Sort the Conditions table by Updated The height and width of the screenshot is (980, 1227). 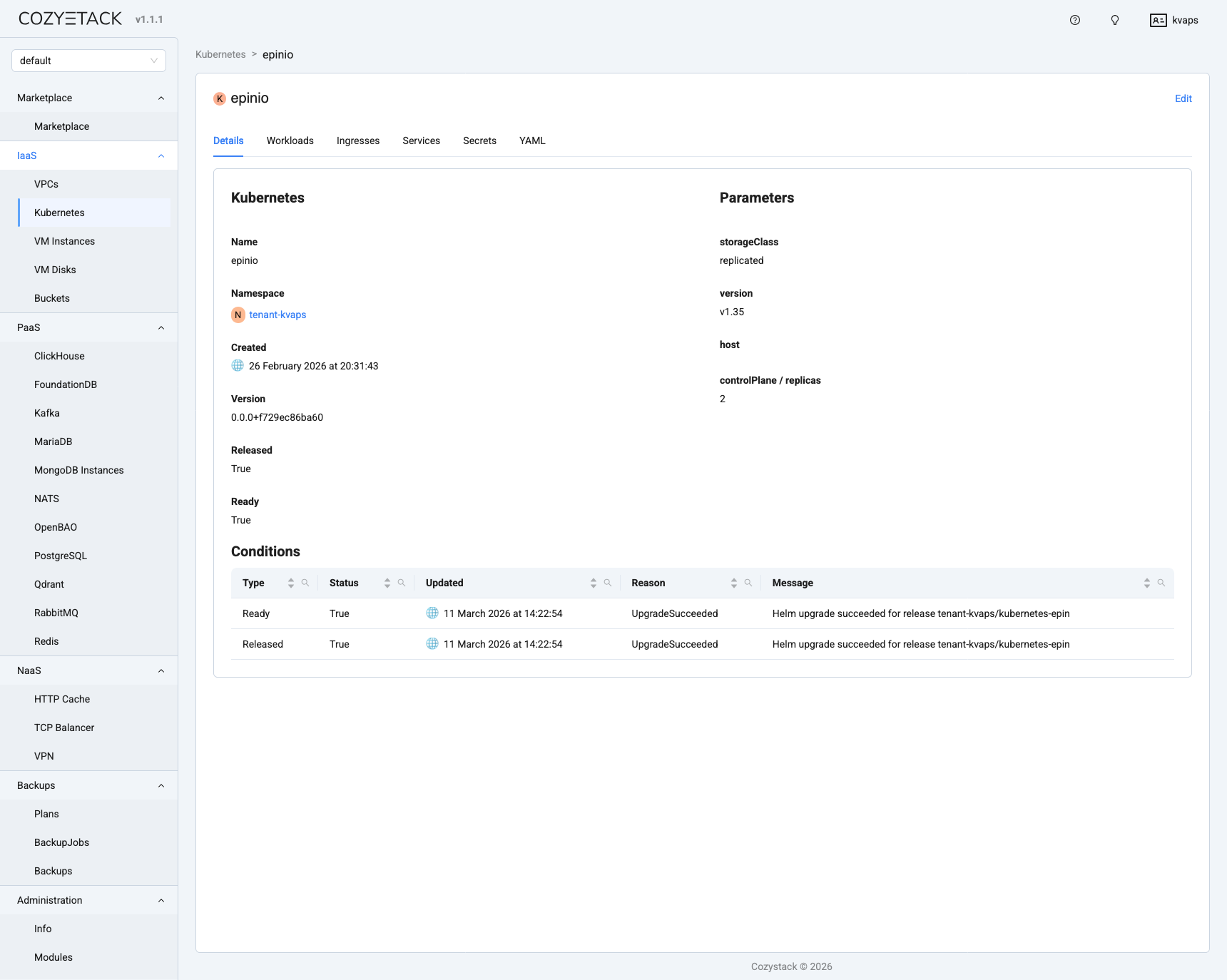coord(592,583)
